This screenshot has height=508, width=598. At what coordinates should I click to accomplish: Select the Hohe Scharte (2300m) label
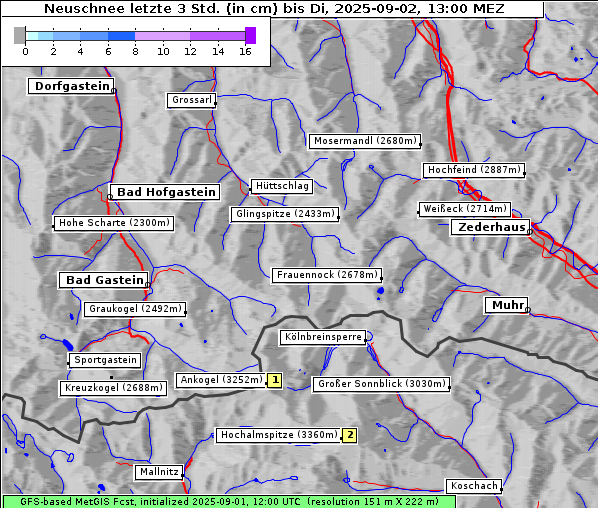tap(114, 223)
